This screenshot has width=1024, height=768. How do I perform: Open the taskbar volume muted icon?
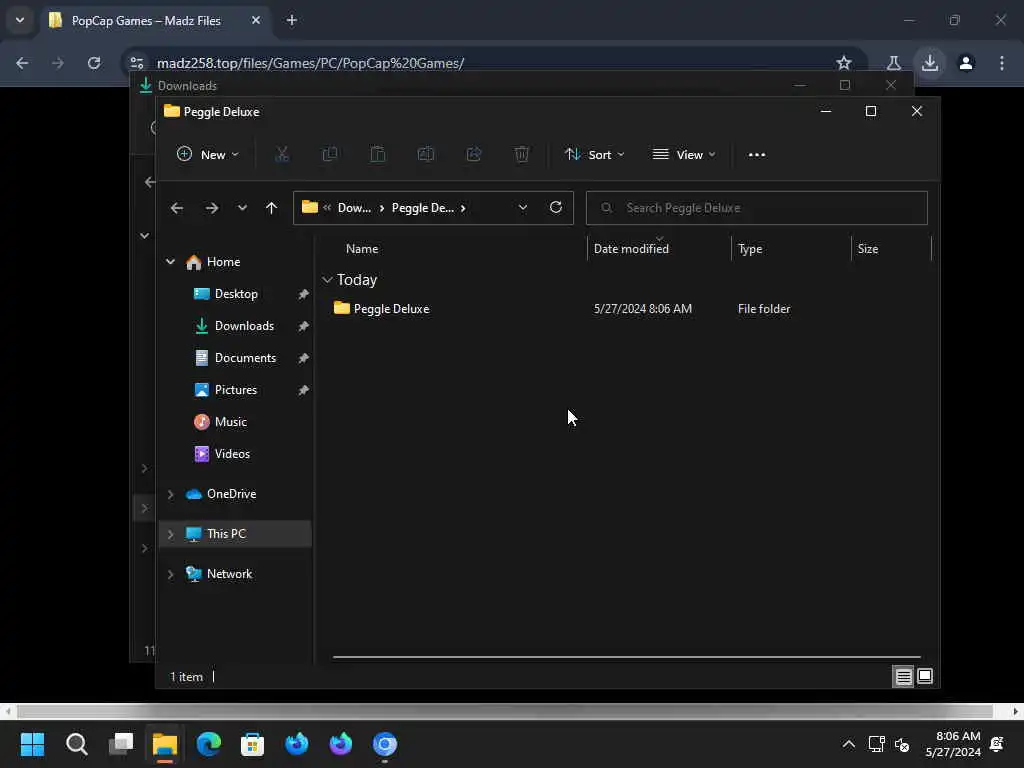(x=903, y=744)
